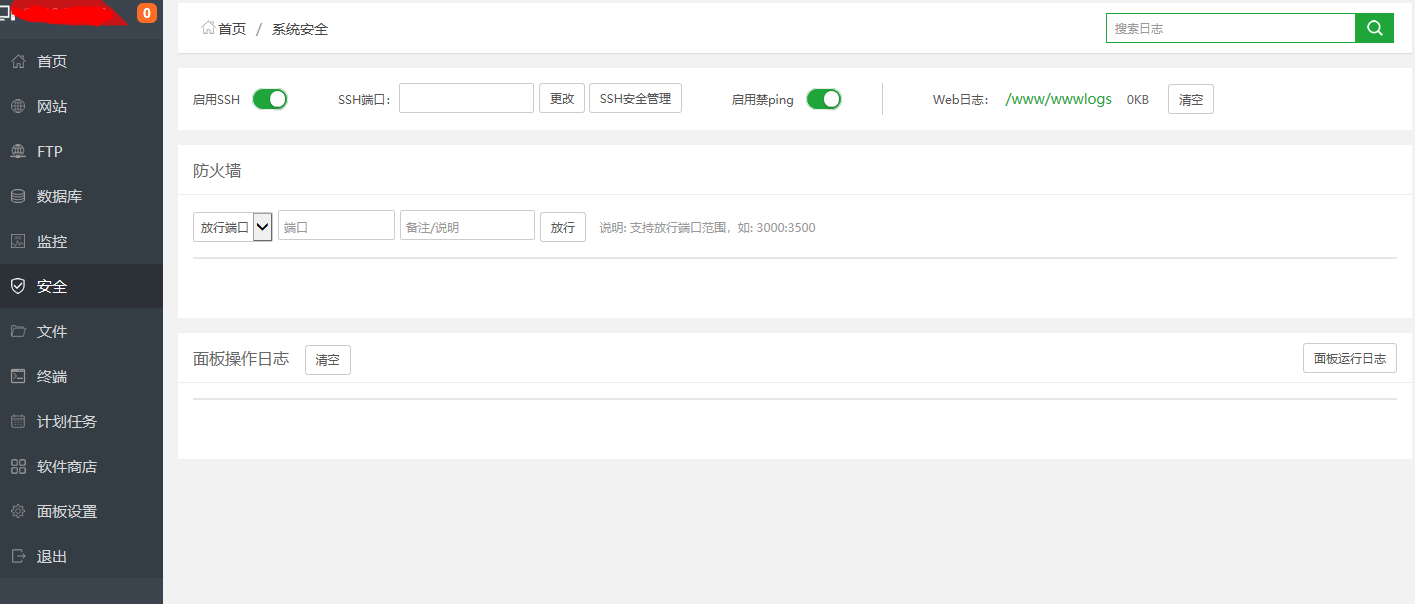Click the 放行 button
This screenshot has width=1415, height=604.
pos(563,227)
